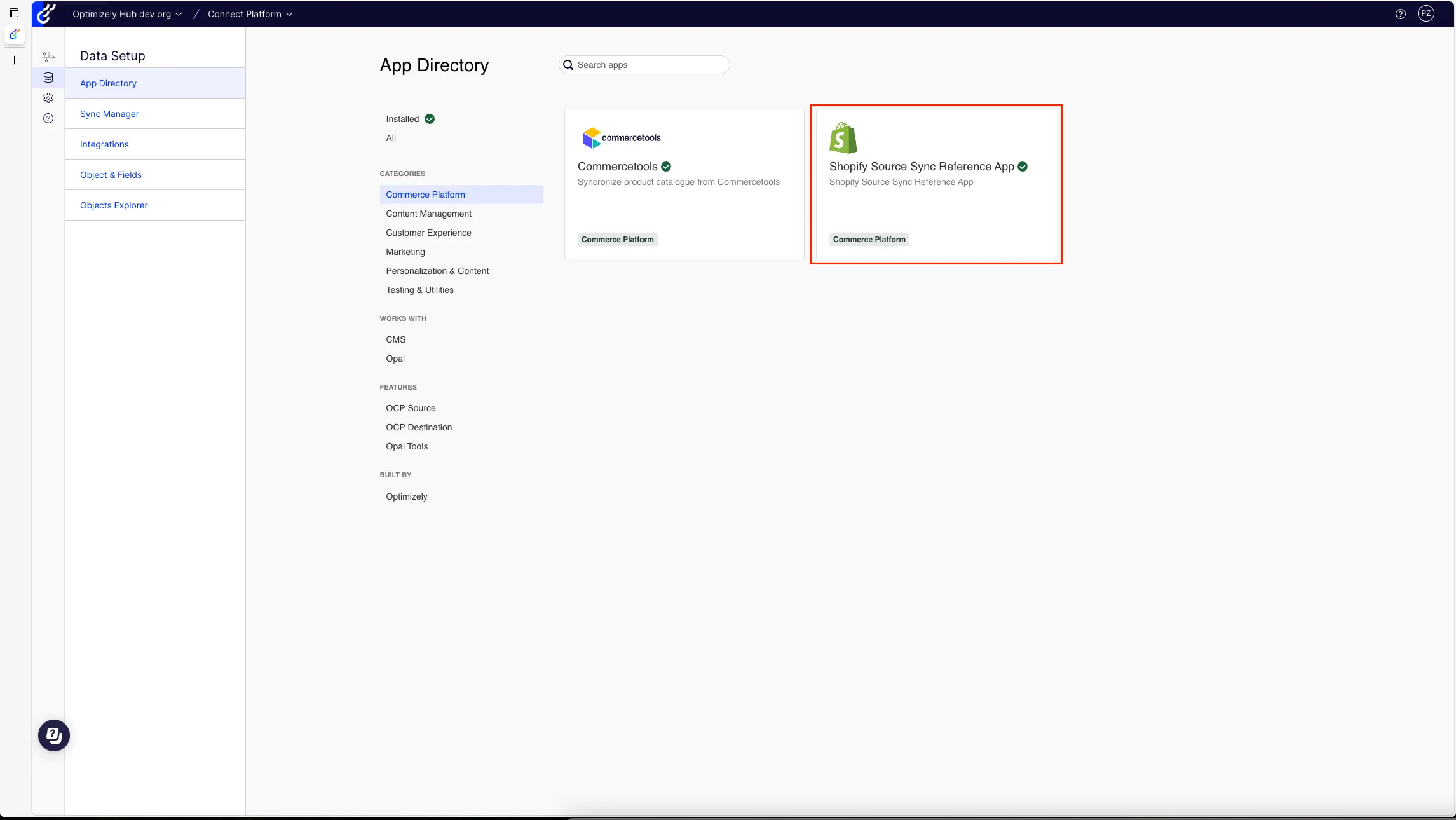
Task: Open Objects Explorer menu item
Action: (x=155, y=205)
